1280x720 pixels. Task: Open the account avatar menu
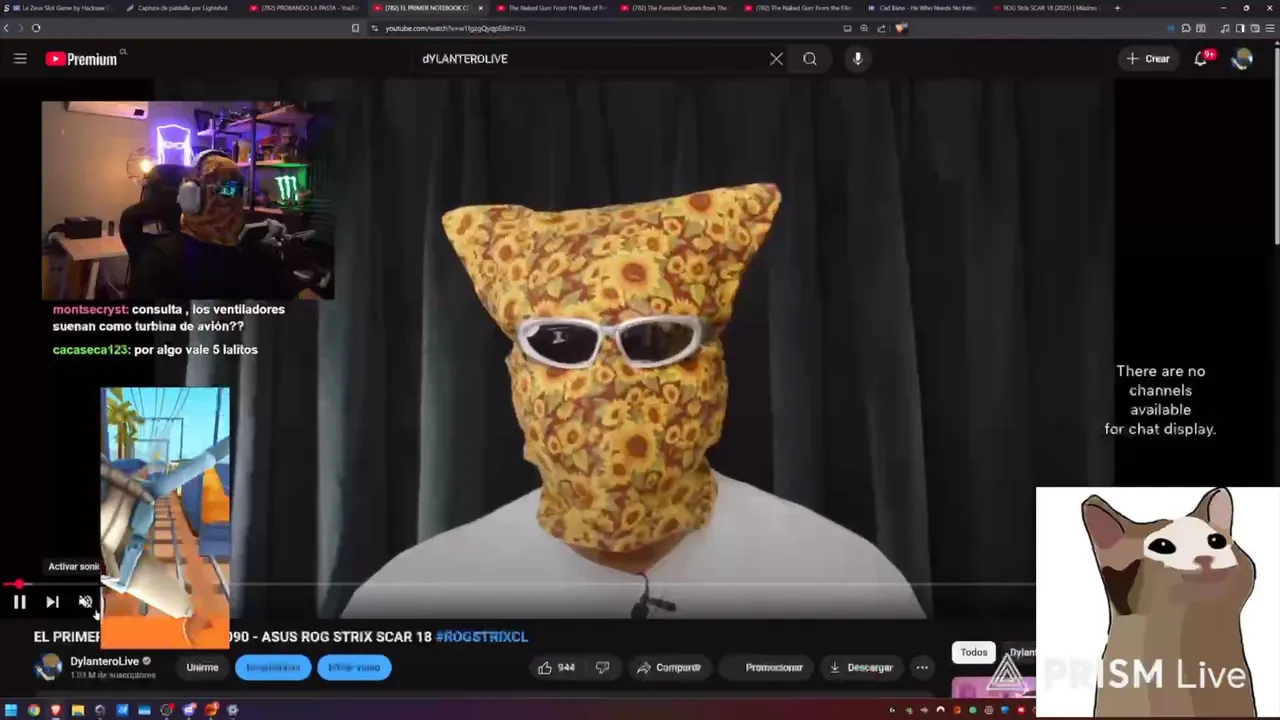[x=1242, y=59]
